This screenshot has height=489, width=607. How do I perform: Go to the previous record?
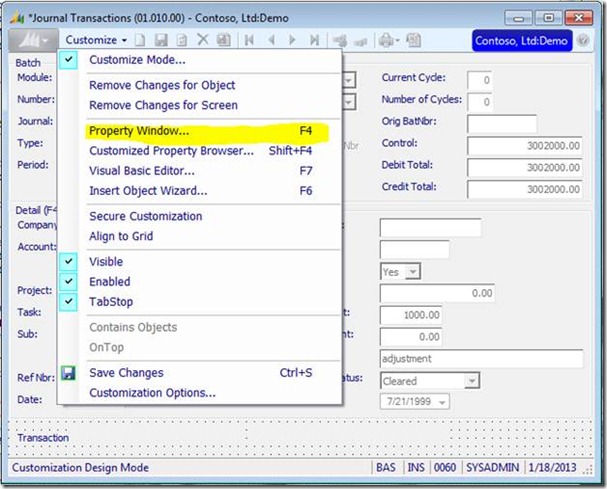pos(271,40)
